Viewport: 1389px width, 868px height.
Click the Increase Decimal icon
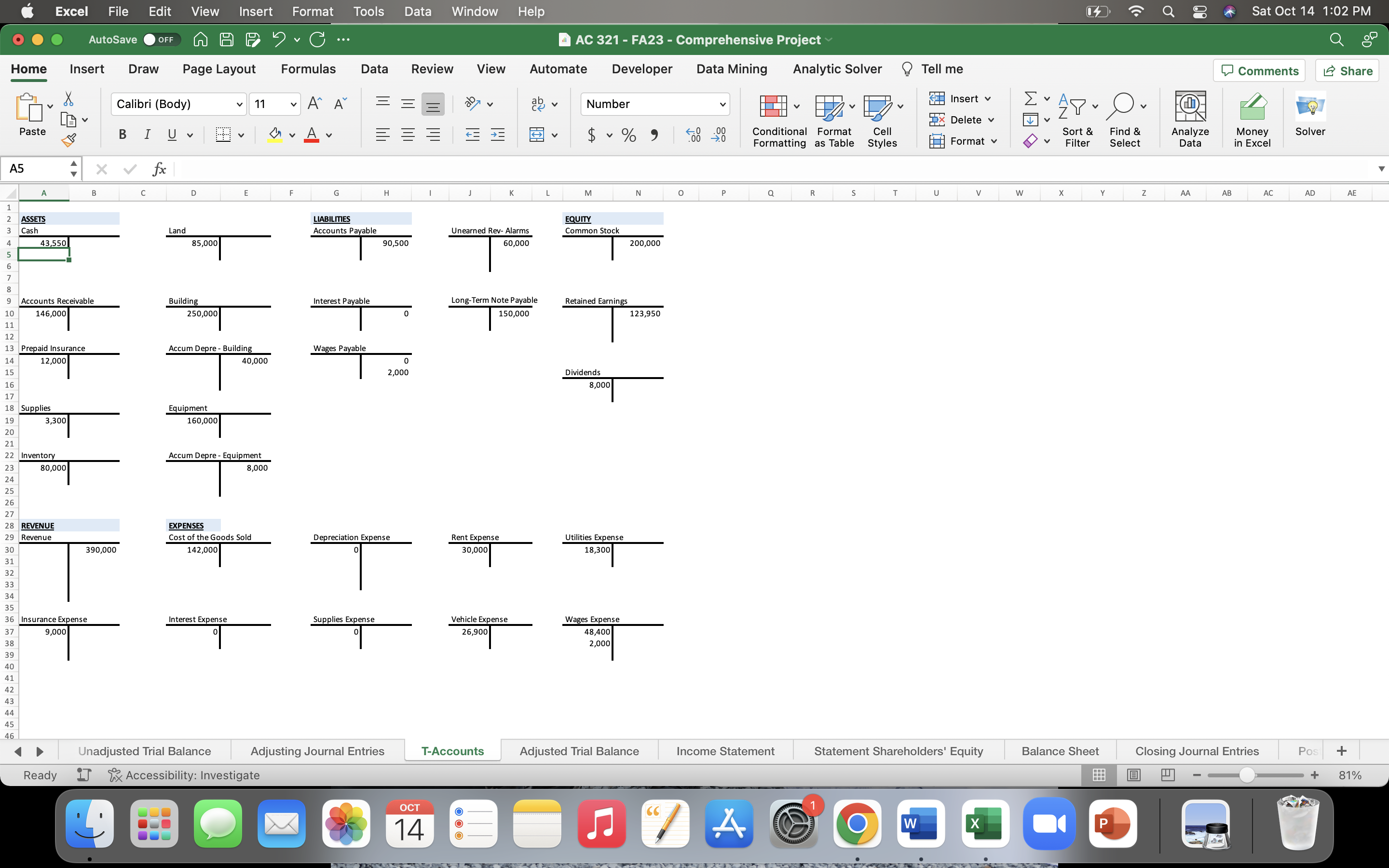tap(694, 135)
